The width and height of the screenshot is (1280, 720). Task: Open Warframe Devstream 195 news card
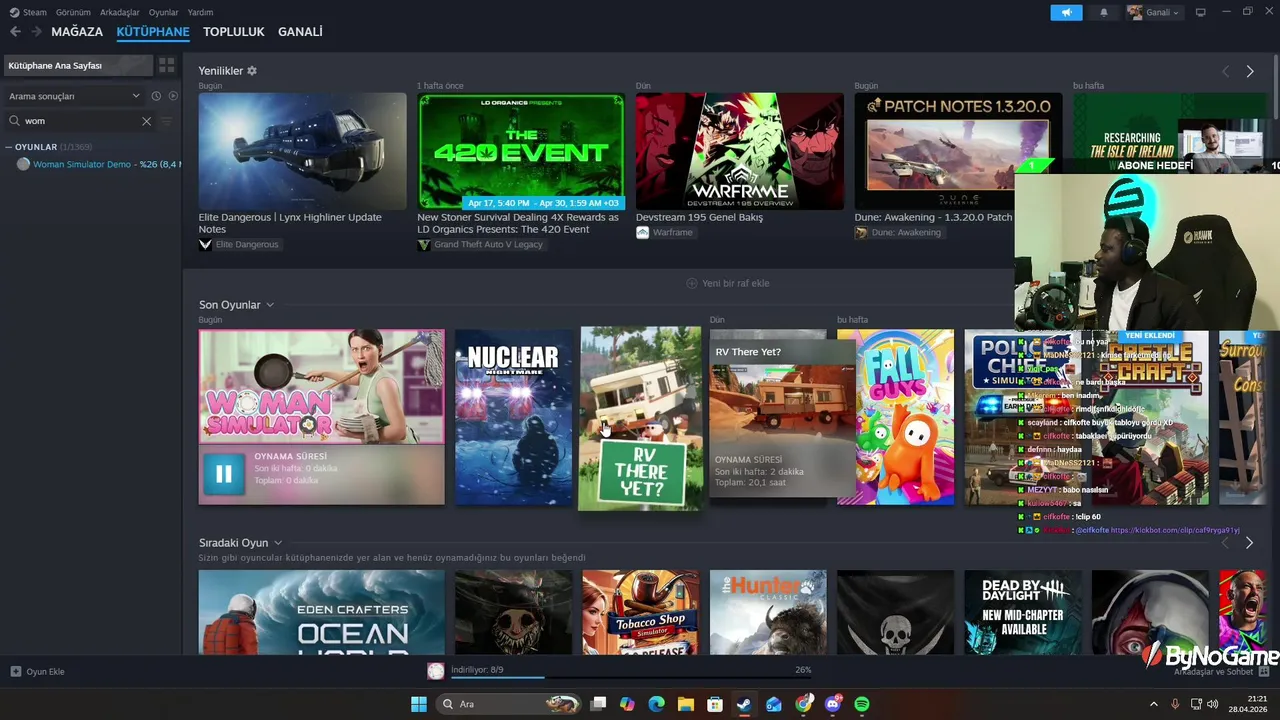point(740,152)
